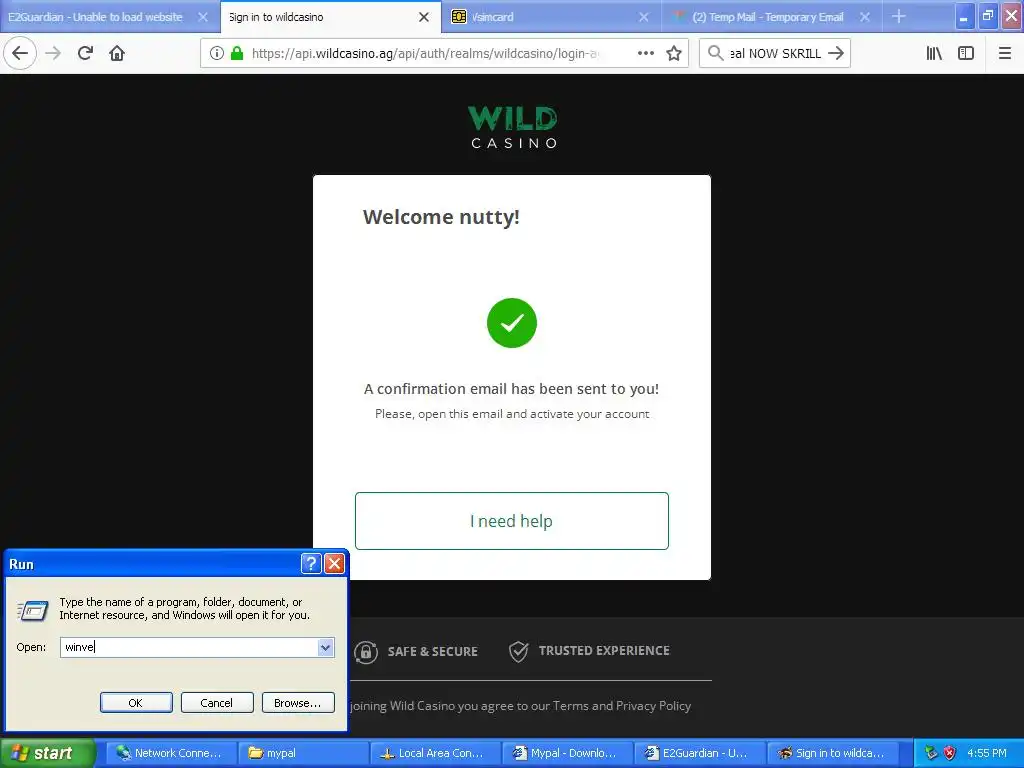Expand the Run dialog Open dropdown arrow
Viewport: 1024px width, 768px height.
tap(325, 647)
